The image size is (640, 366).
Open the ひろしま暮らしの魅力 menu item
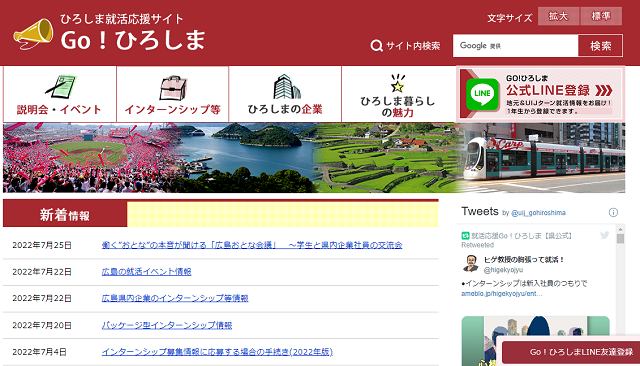398,94
